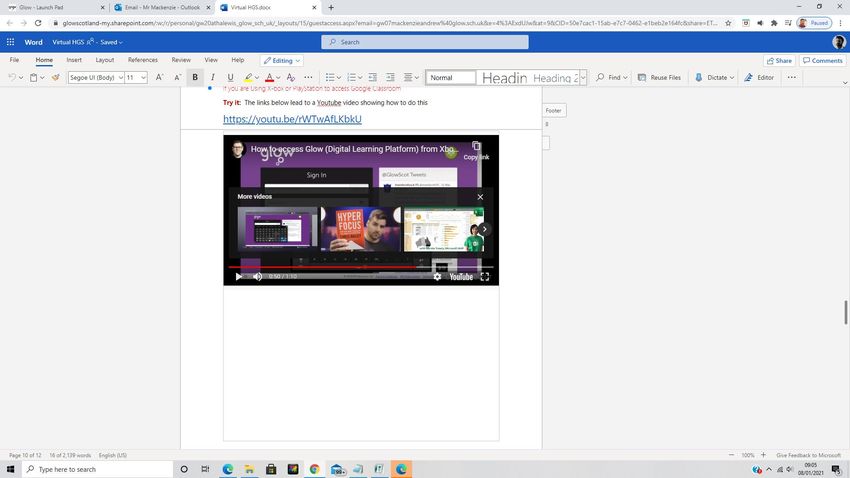Screen dimensions: 850x478
Task: Switch to the References ribbon tab
Action: coord(143,60)
